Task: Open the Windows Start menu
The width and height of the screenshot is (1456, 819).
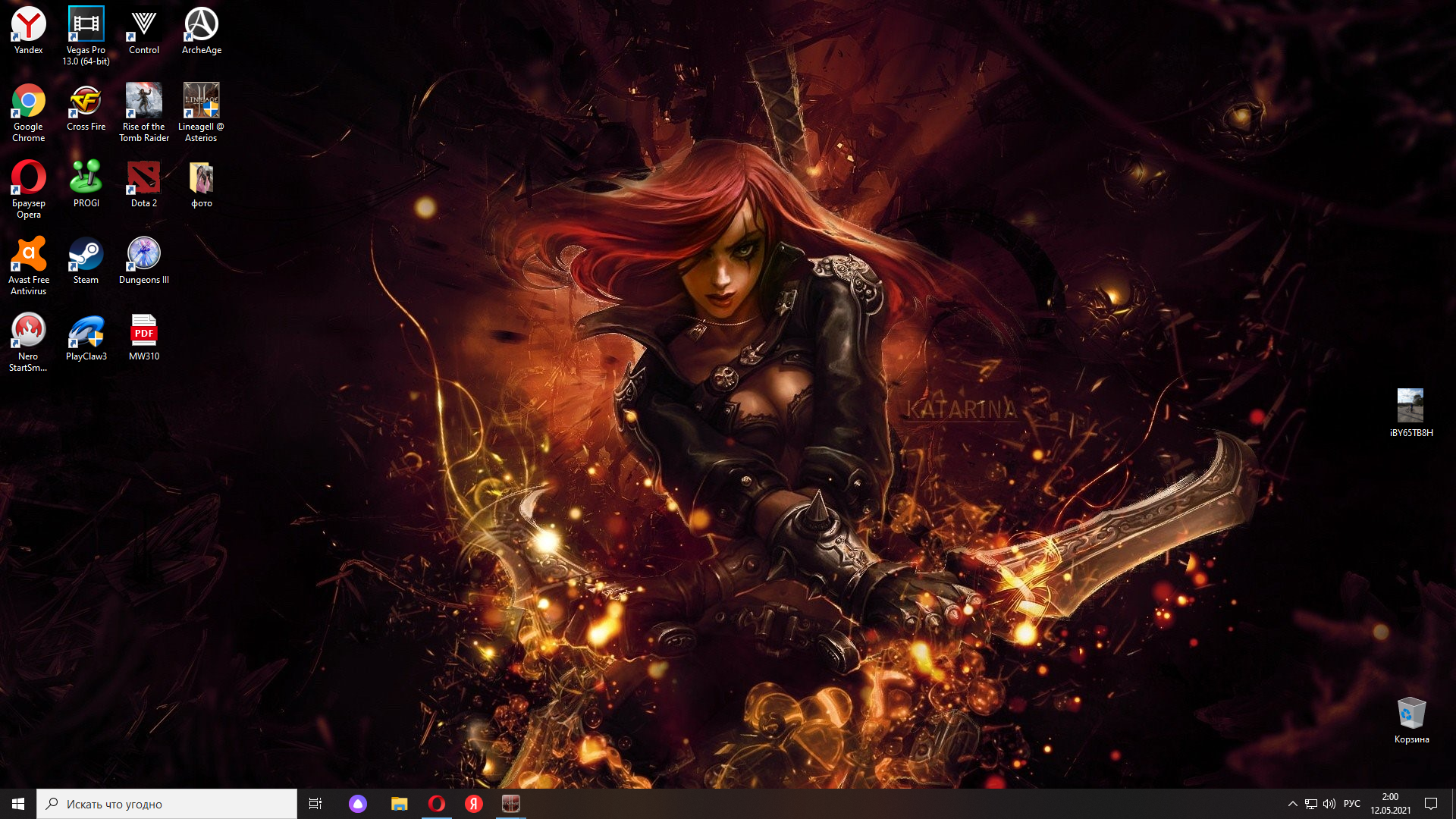Action: [18, 804]
